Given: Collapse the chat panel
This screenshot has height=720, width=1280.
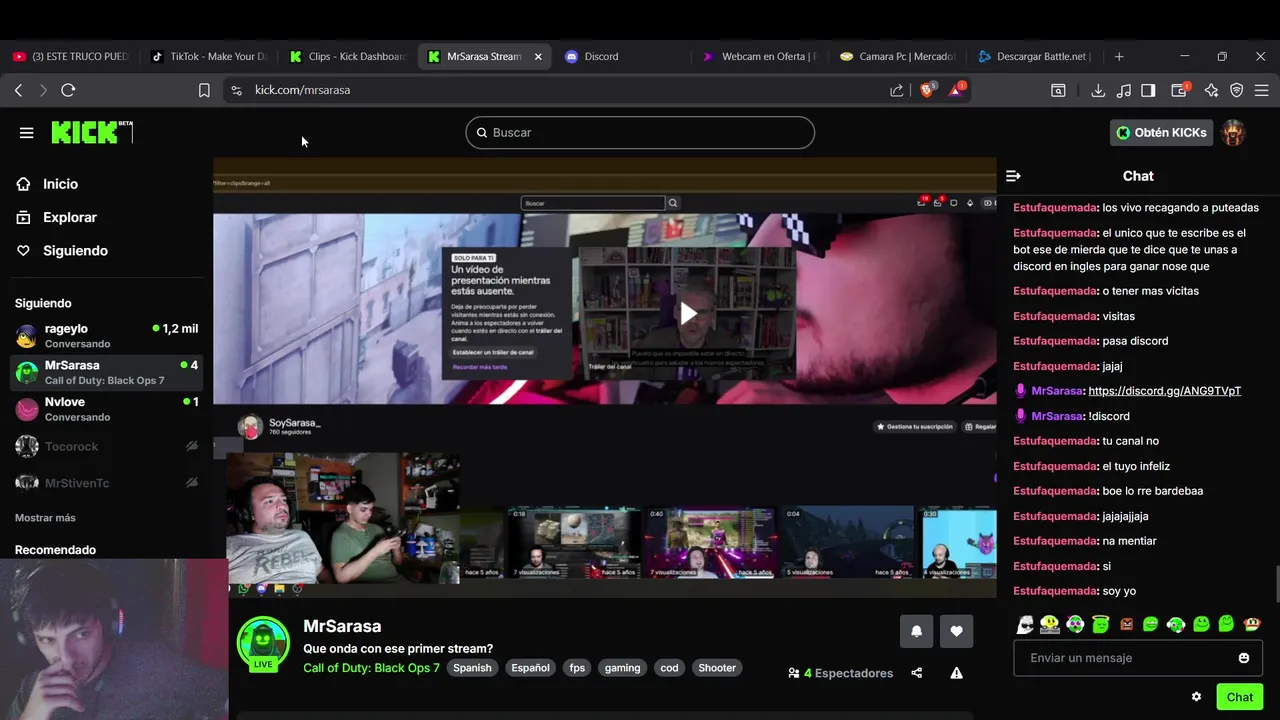Looking at the screenshot, I should point(1013,176).
